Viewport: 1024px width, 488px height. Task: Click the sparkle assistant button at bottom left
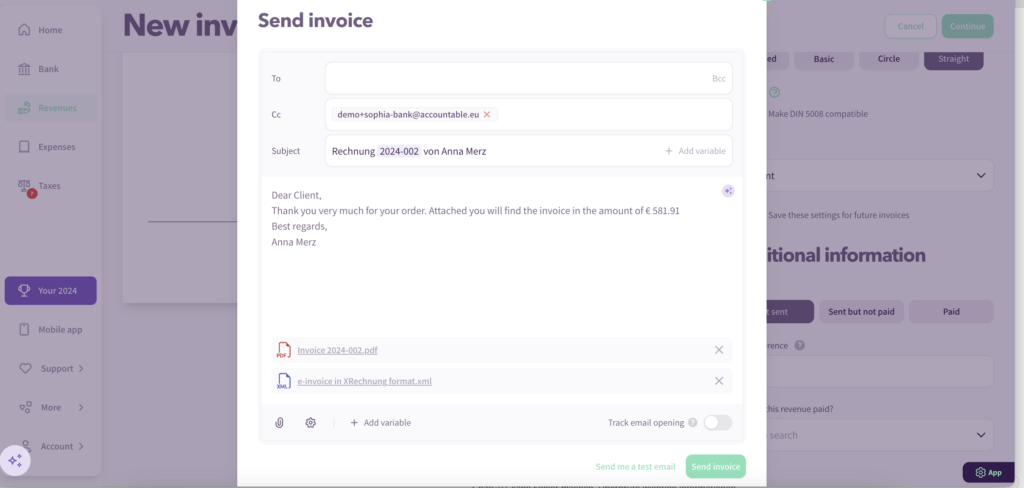15,460
